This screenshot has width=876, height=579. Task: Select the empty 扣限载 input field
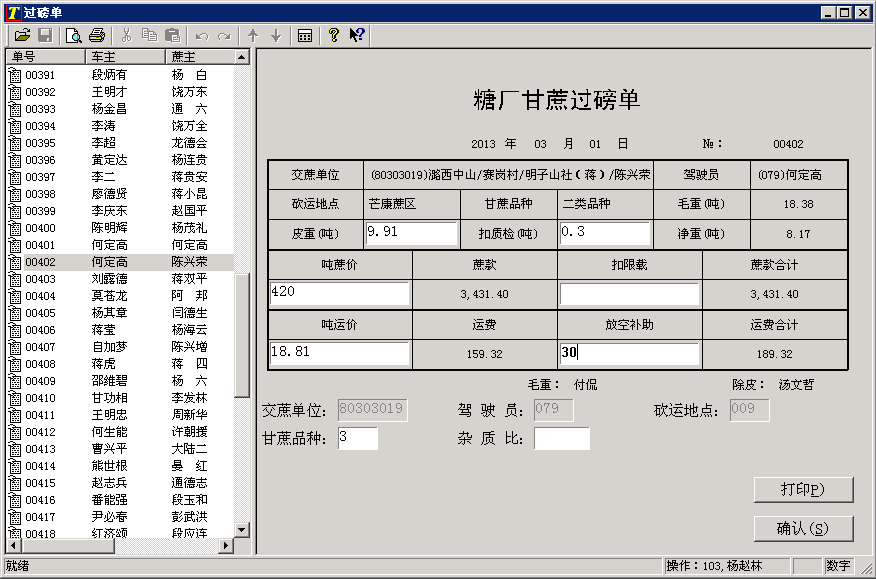630,294
